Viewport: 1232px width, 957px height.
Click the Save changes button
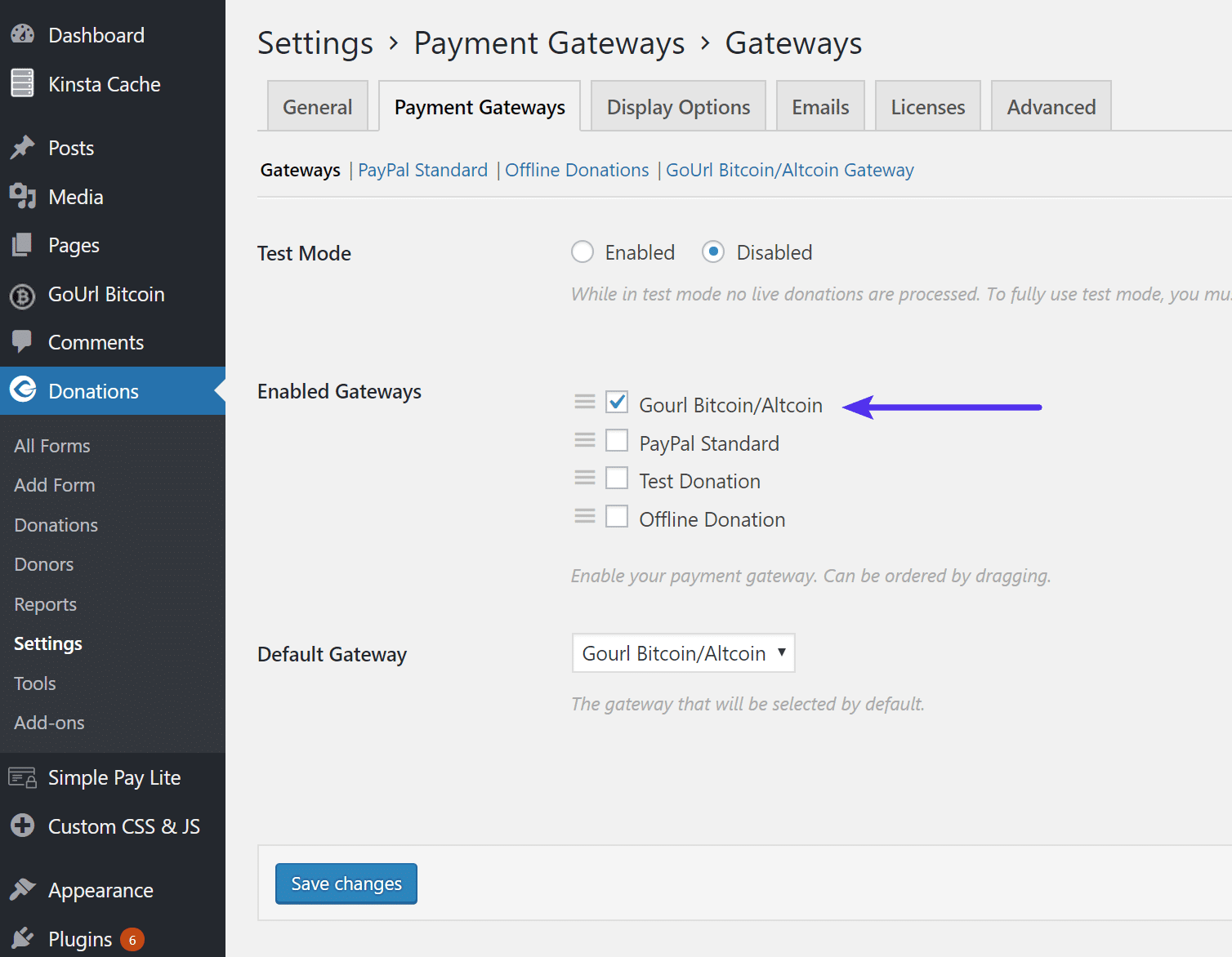(x=346, y=884)
